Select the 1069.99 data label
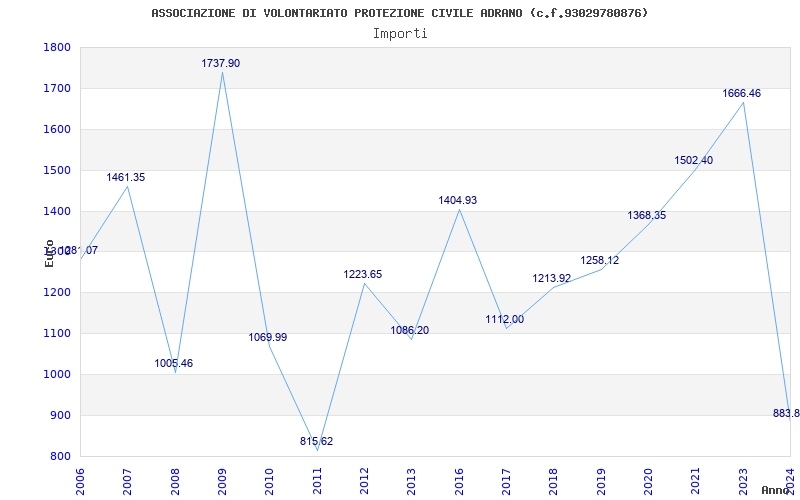This screenshot has height=500, width=800. (x=268, y=337)
